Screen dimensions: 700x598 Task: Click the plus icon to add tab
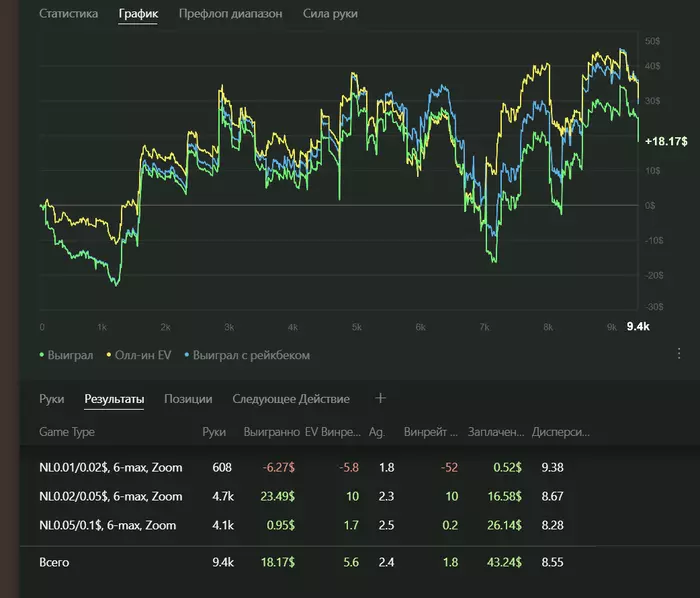coord(380,398)
